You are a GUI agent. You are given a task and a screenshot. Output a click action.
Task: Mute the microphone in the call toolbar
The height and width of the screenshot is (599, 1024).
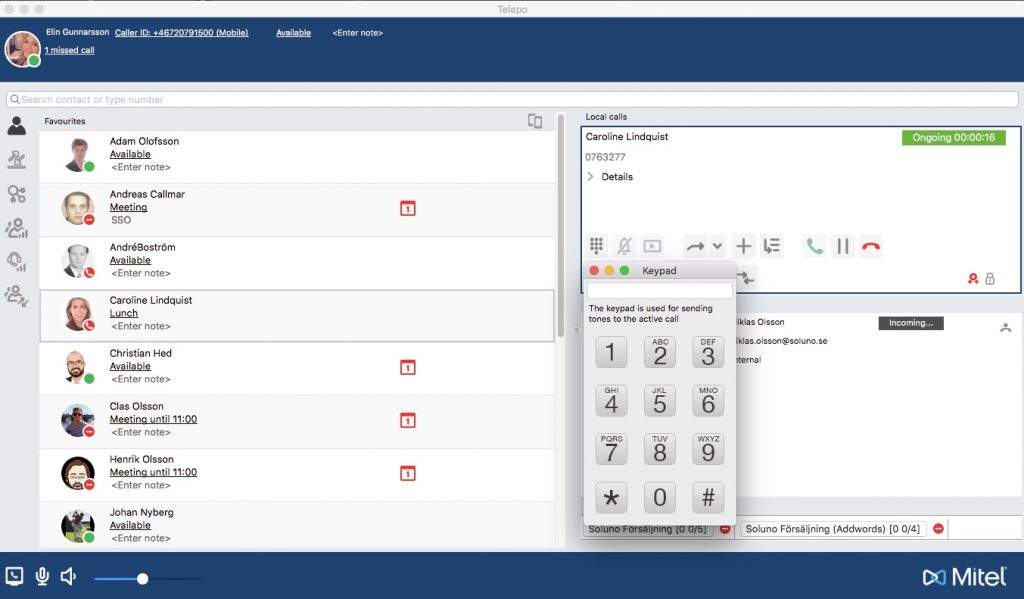click(x=624, y=246)
